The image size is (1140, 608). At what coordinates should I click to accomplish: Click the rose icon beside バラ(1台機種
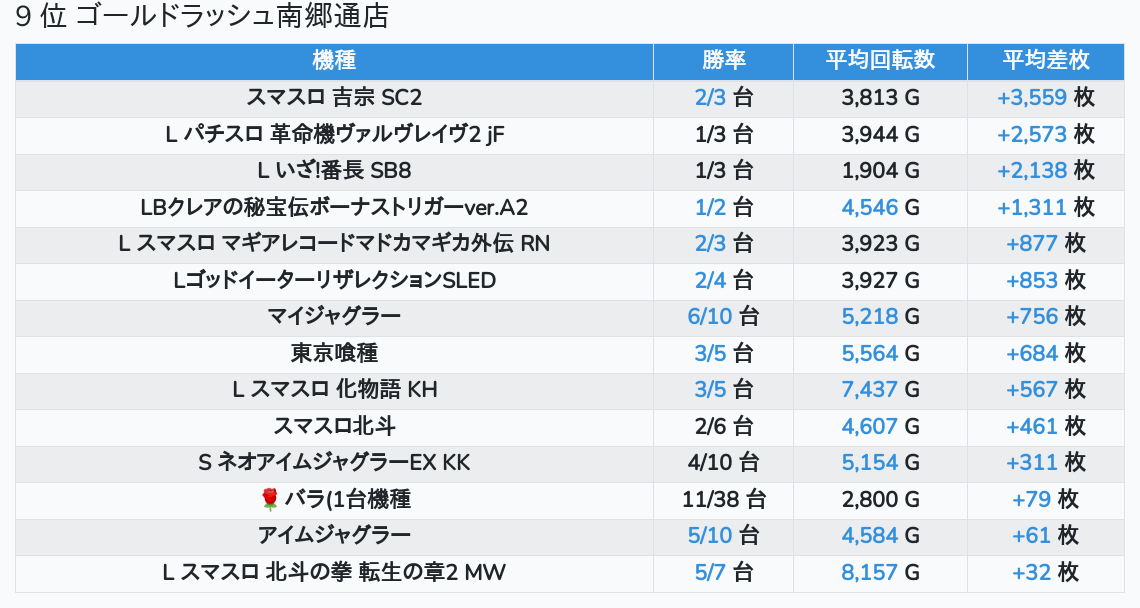point(268,499)
